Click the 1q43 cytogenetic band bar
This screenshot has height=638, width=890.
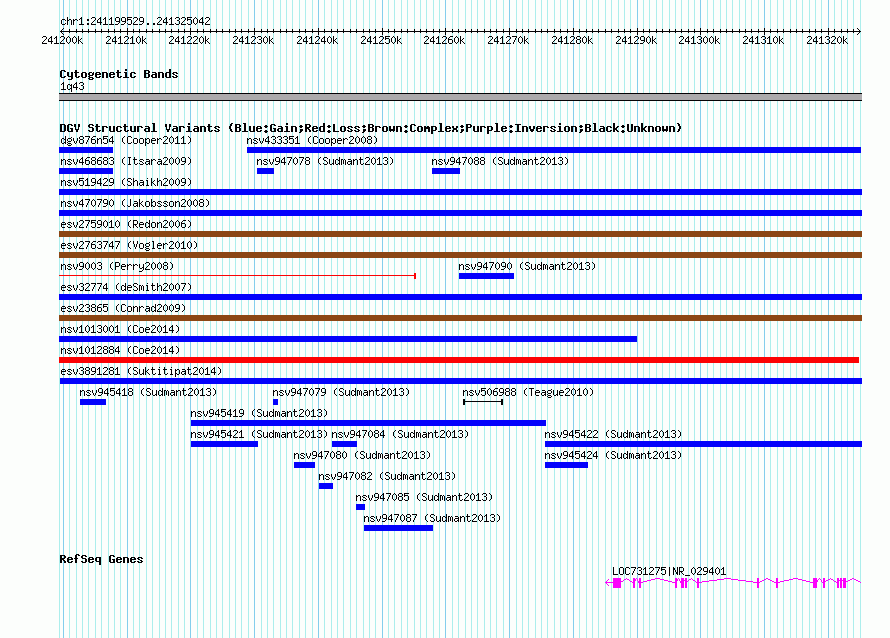point(460,97)
